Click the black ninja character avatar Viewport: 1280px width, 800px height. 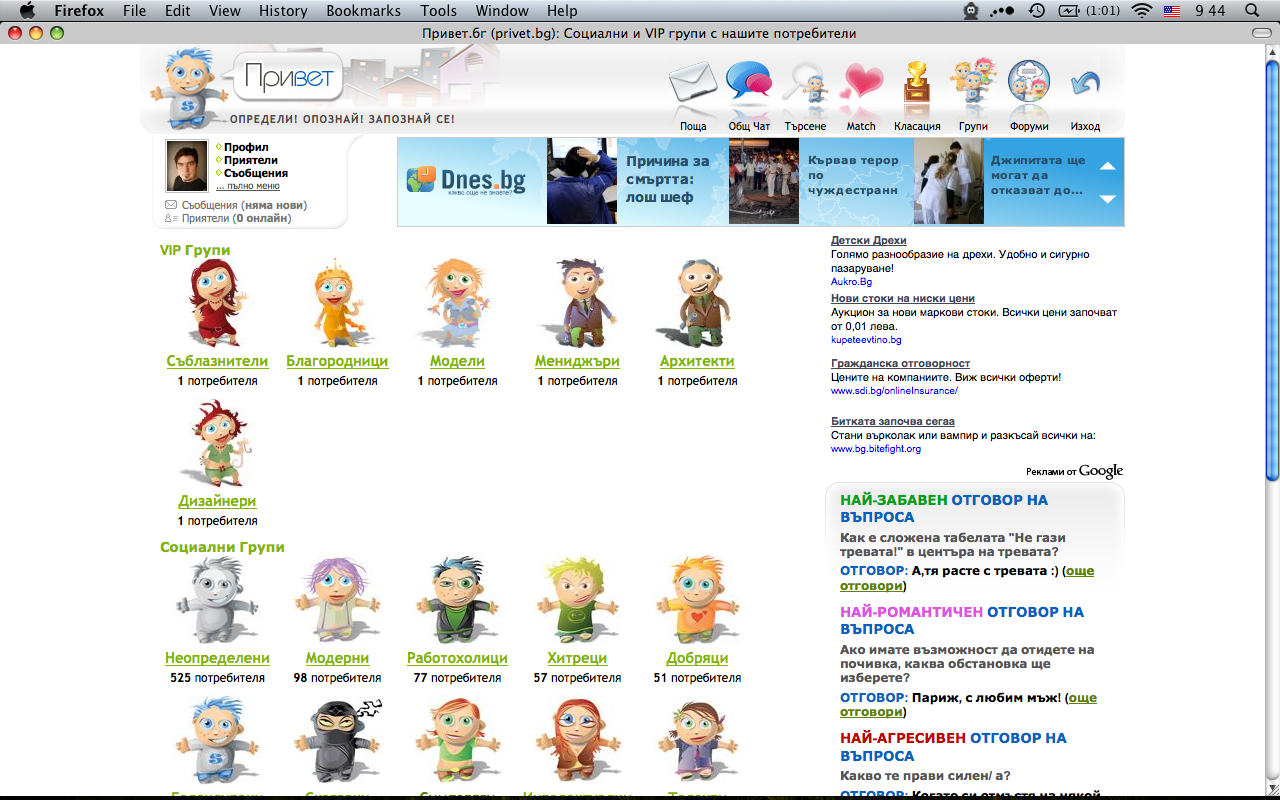(337, 741)
